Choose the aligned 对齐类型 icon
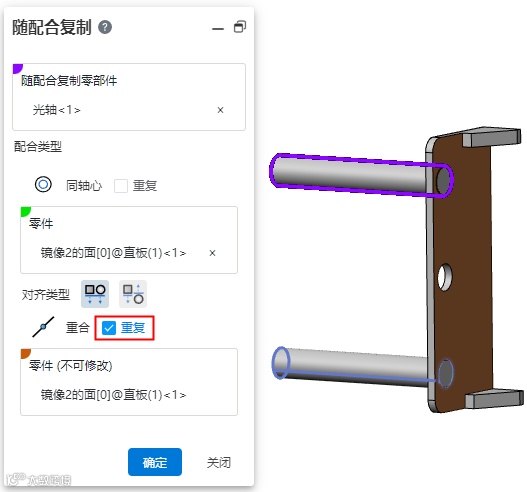Viewport: 527px width, 492px height. (95, 294)
